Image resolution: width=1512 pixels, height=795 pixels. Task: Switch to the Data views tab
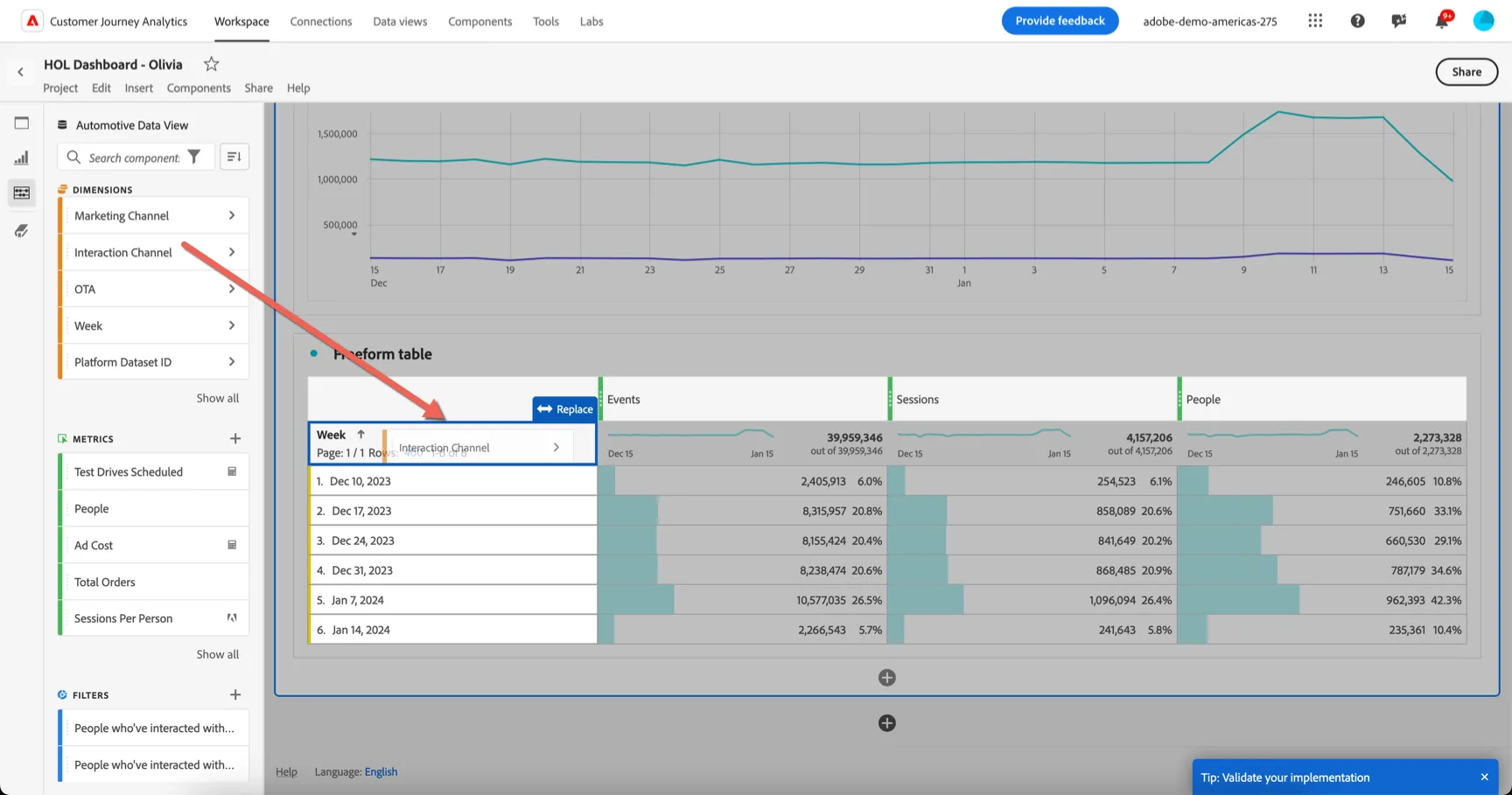click(x=400, y=21)
